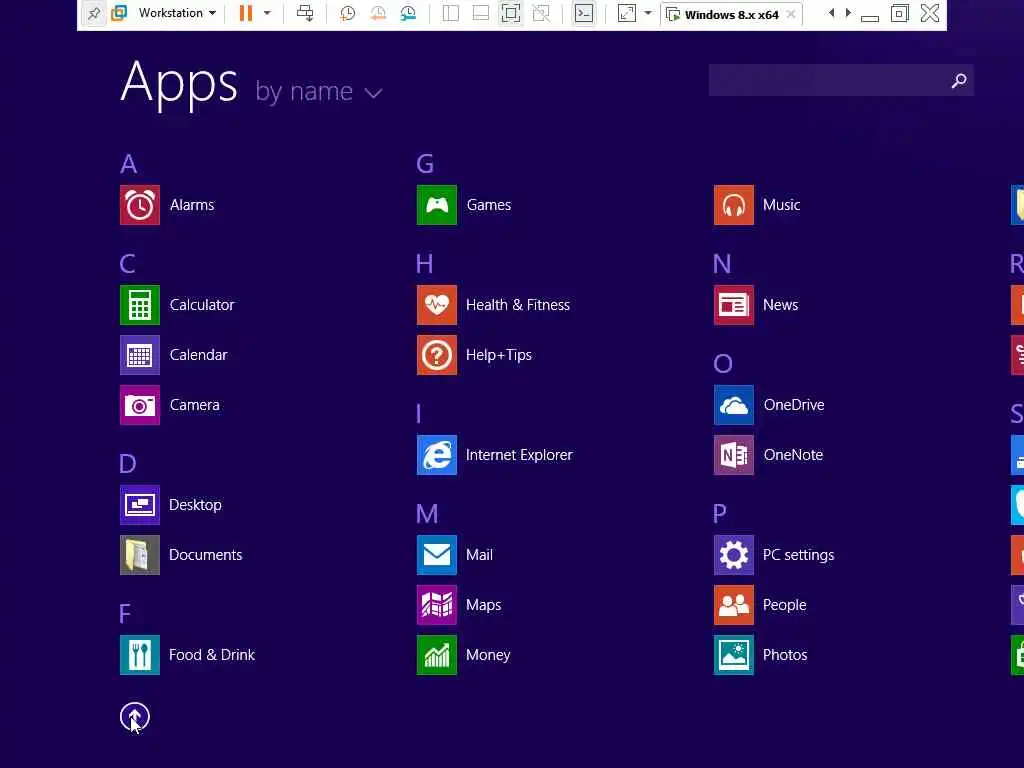Click the 'Apps' title heading
1024x768 pixels.
pos(179,83)
